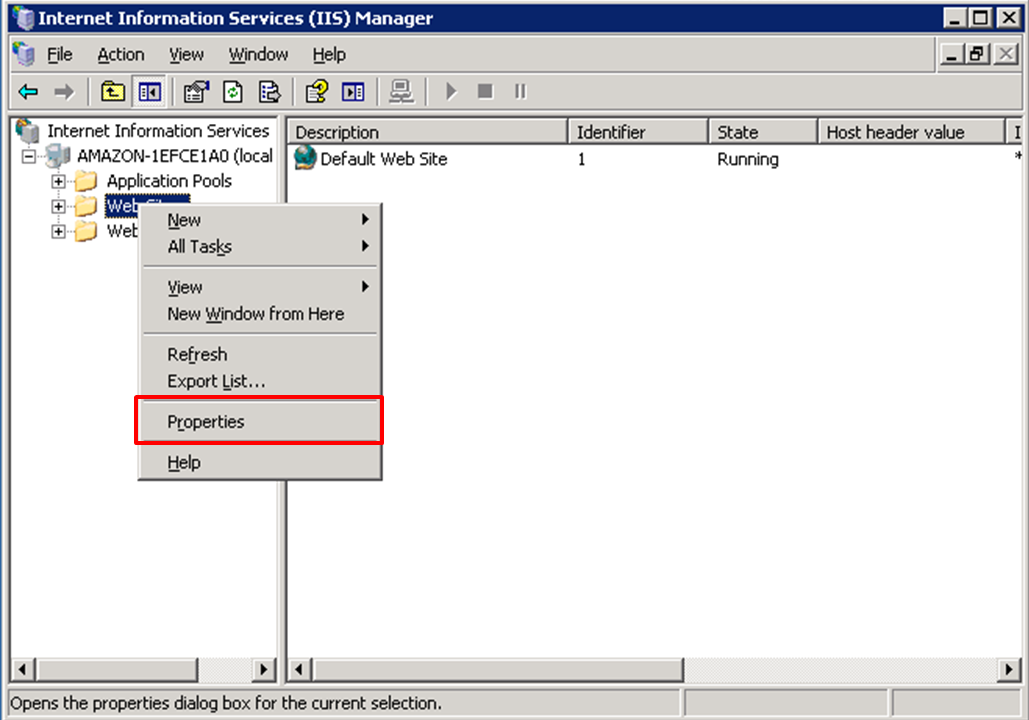Screen dimensions: 1029x720
Task: Open the View menu in menu bar
Action: point(186,54)
